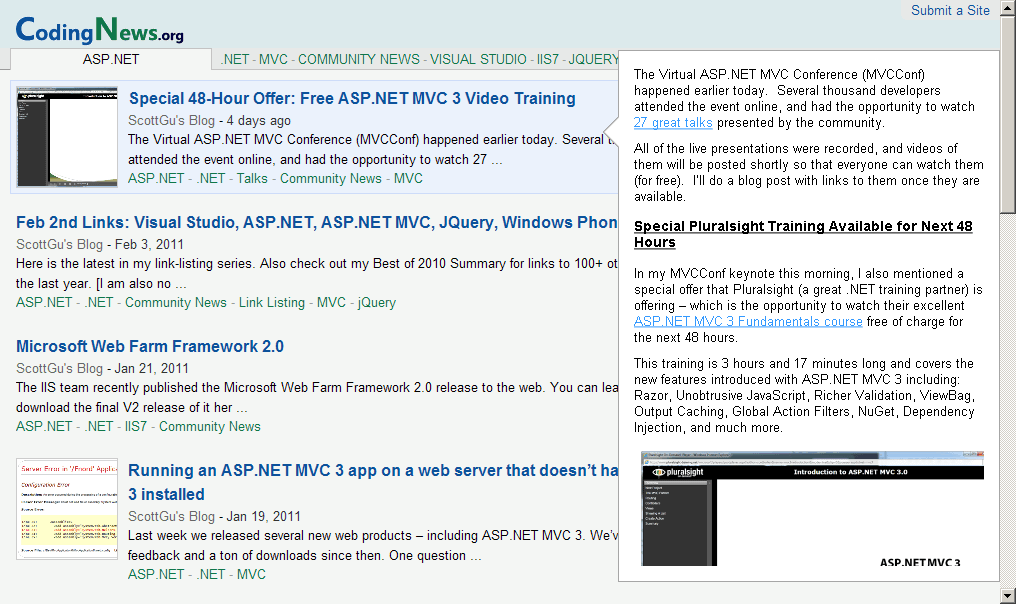This screenshot has width=1016, height=604.
Task: Click the Link Listing tag
Action: pos(271,302)
